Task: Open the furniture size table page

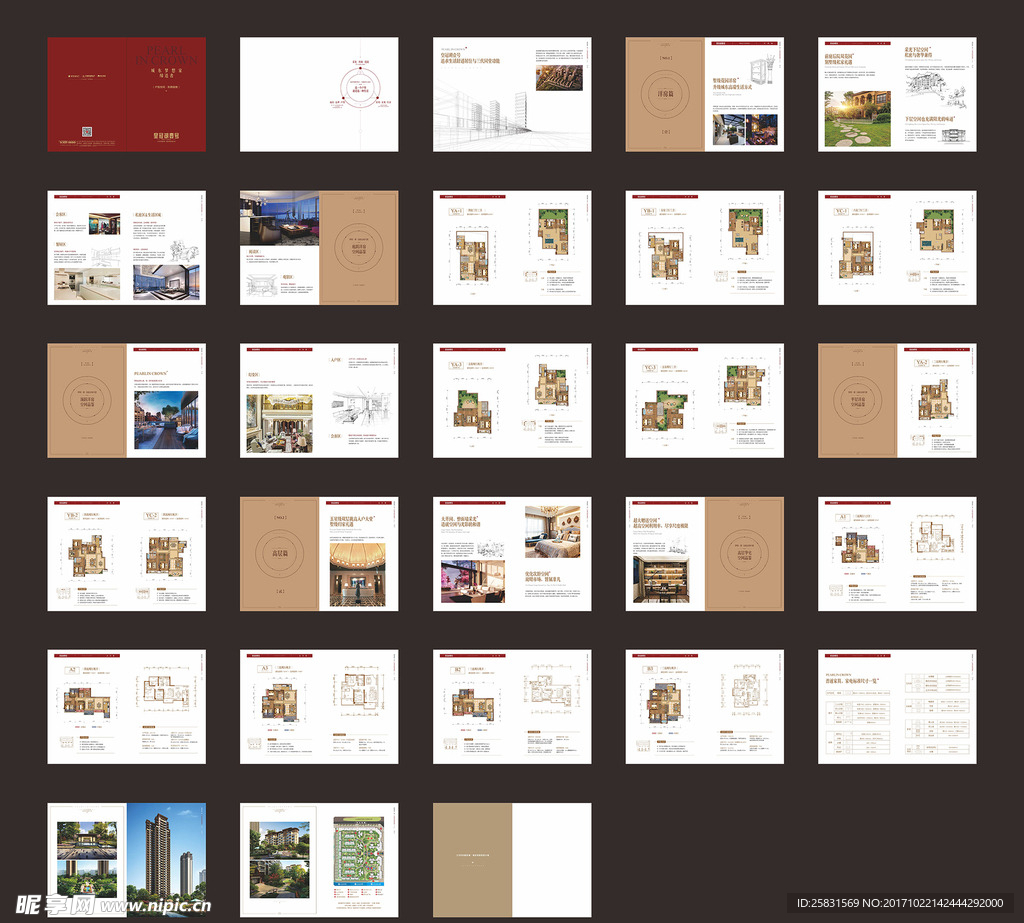Action: coord(897,707)
